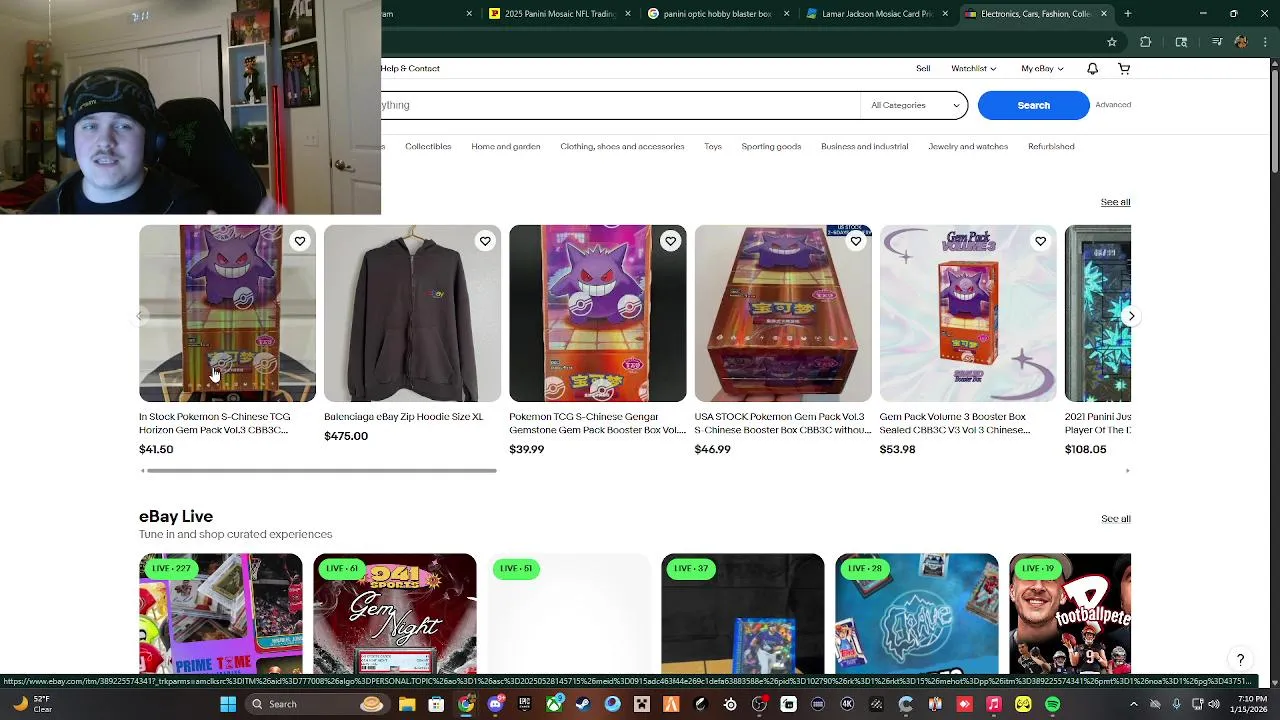
Task: Expand the Watchlist dropdown
Action: (x=973, y=69)
